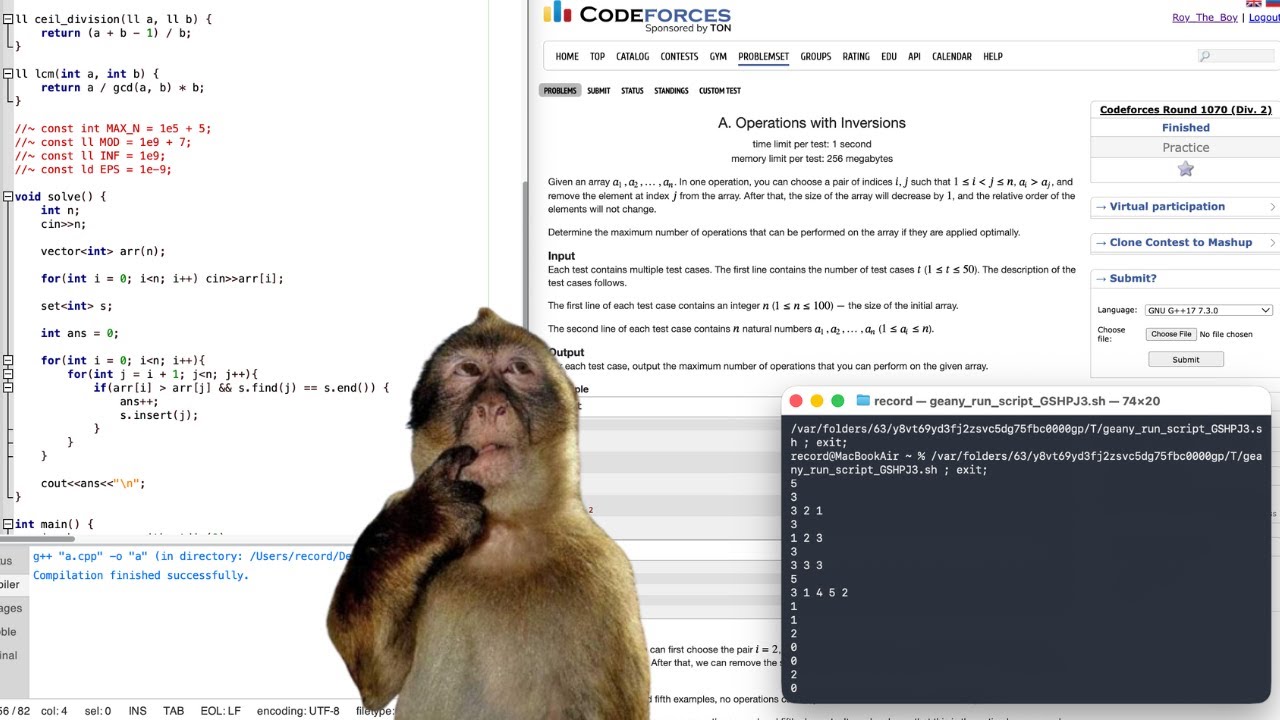This screenshot has height=720, width=1280.
Task: Click the "encoding: UTF-8" status bar entry
Action: point(298,711)
